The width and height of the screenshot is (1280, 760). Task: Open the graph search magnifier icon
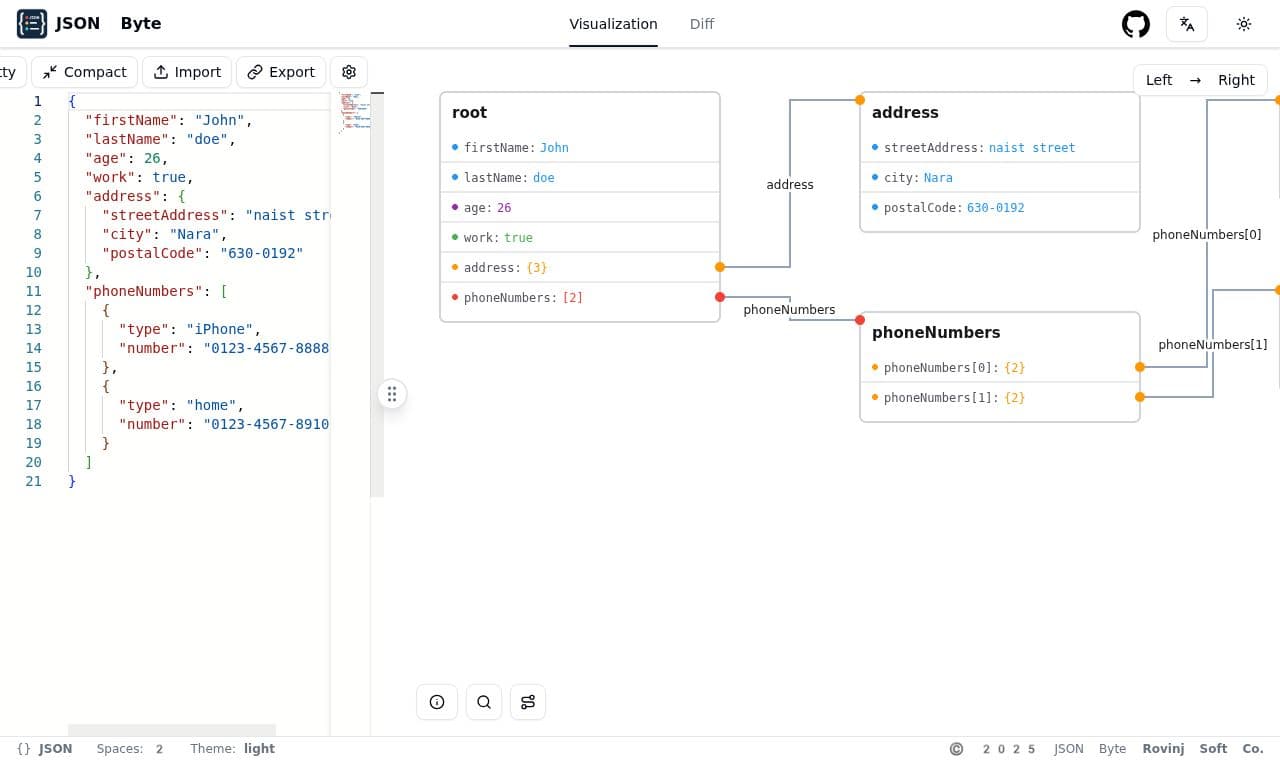coord(484,702)
